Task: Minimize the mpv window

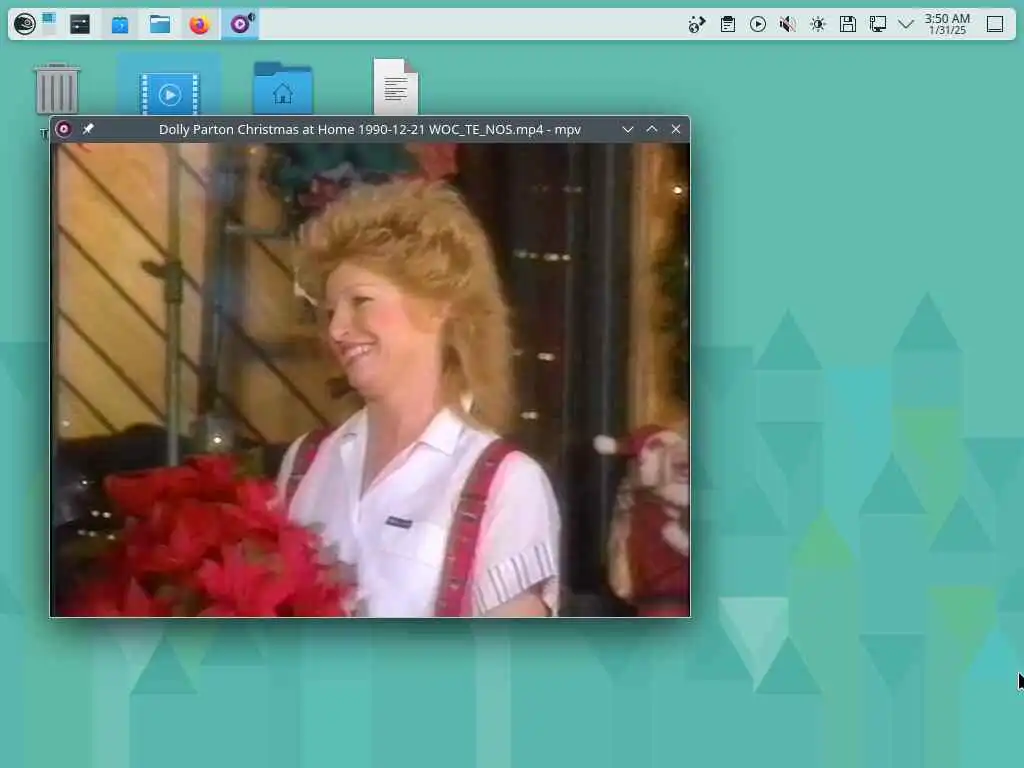Action: point(628,129)
